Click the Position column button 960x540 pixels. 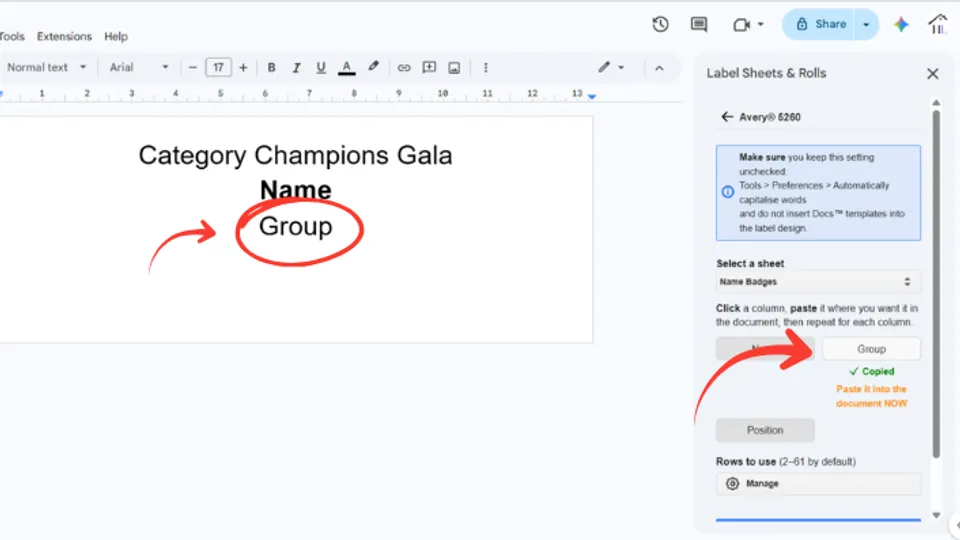click(x=765, y=430)
